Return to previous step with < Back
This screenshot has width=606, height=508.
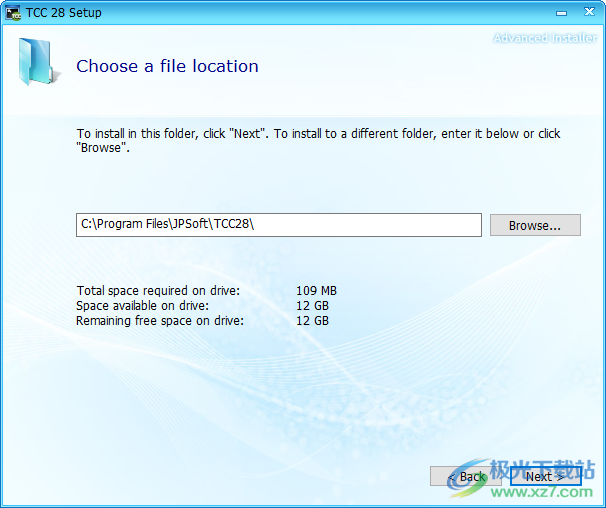(466, 476)
